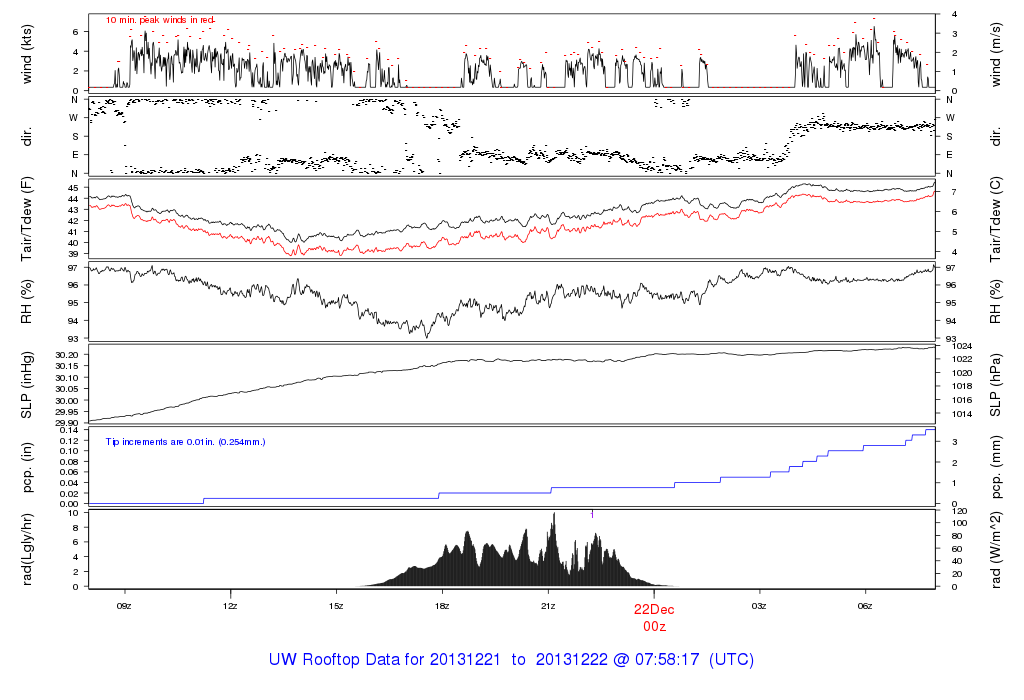Click the left 'dir.' axis label

27,137
